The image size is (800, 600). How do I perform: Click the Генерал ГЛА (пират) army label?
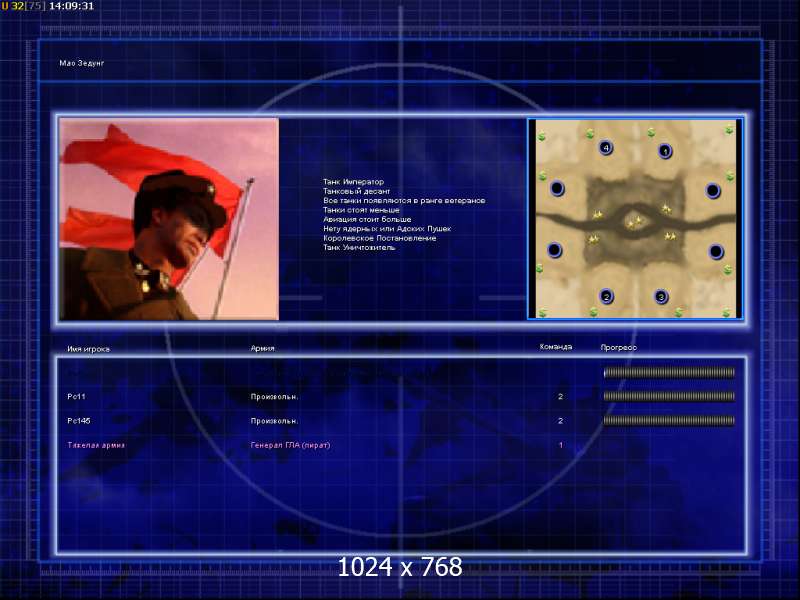coord(290,445)
